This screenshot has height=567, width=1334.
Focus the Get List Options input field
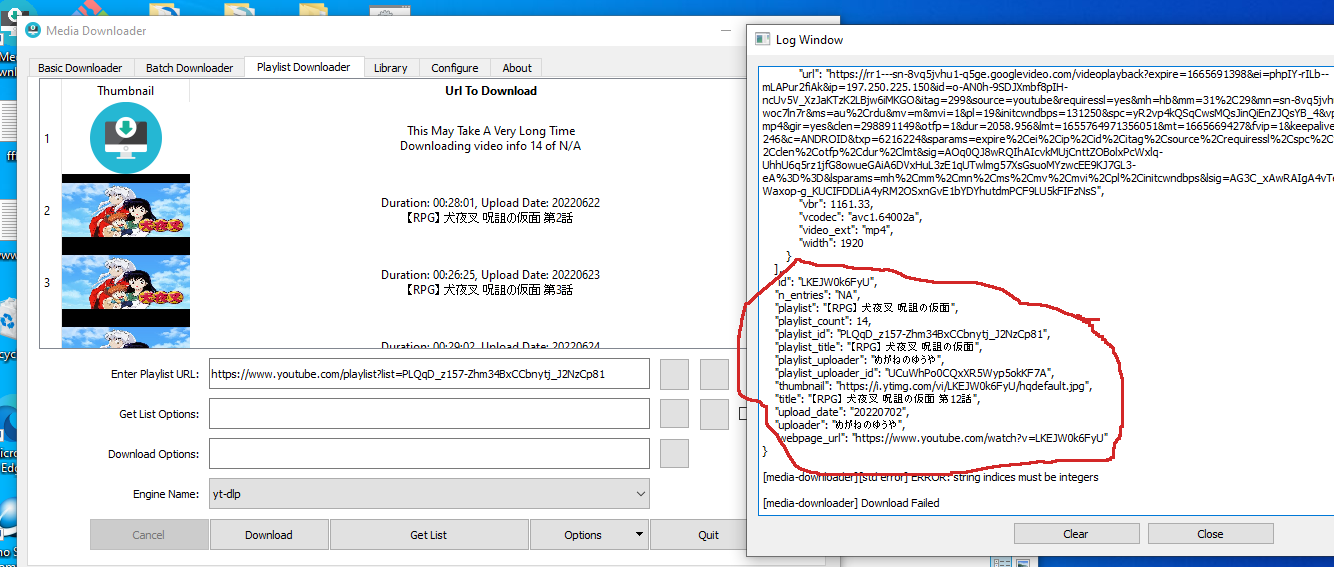tap(430, 414)
